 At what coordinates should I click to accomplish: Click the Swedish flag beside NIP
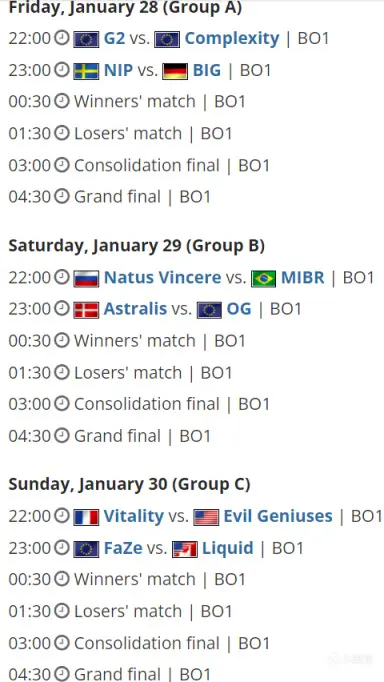point(86,71)
